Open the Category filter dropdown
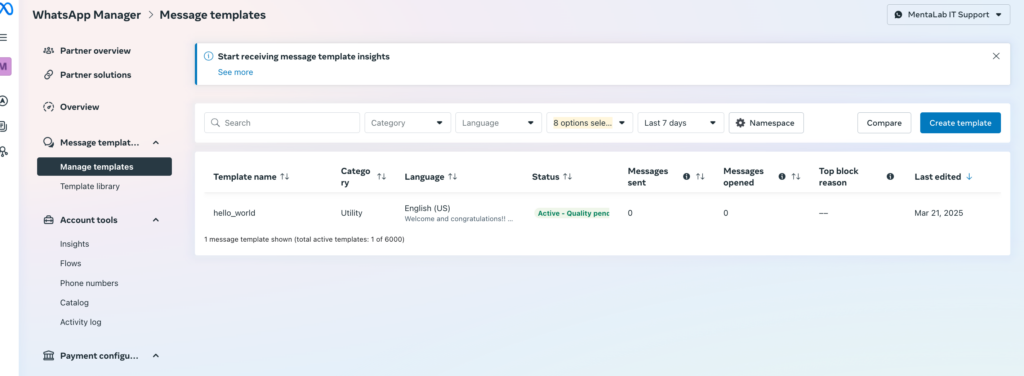The height and width of the screenshot is (376, 1024). click(407, 123)
